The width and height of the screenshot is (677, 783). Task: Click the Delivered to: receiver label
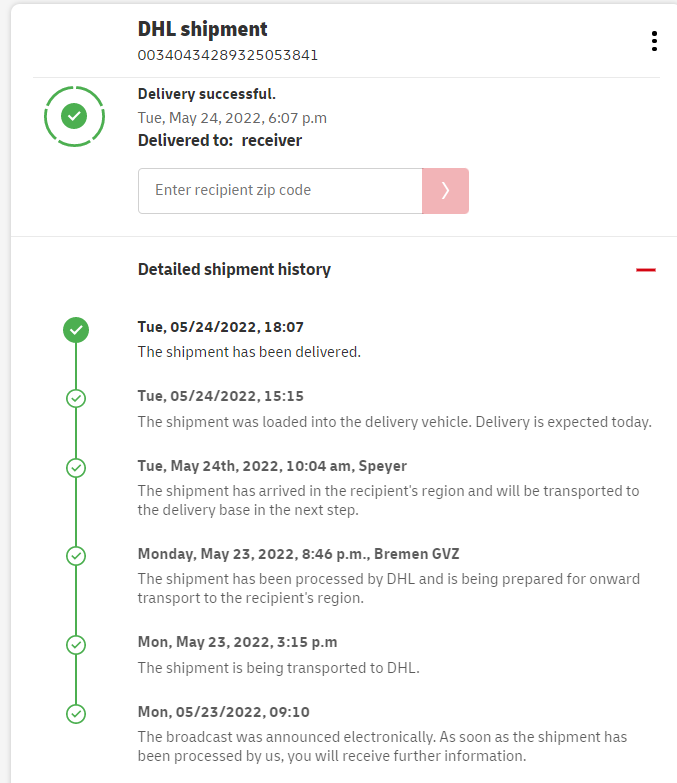tap(220, 141)
